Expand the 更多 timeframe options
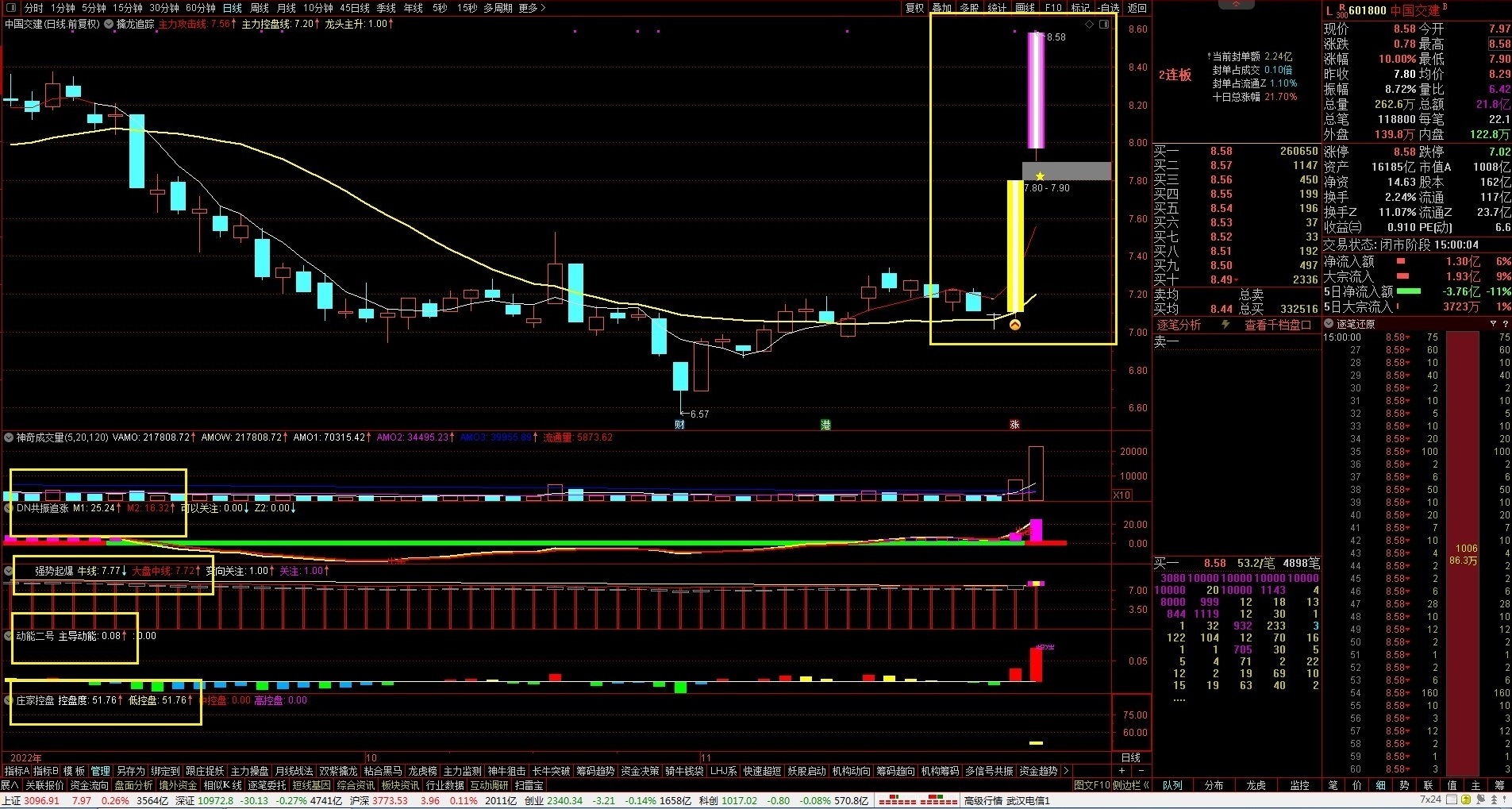 point(533,8)
